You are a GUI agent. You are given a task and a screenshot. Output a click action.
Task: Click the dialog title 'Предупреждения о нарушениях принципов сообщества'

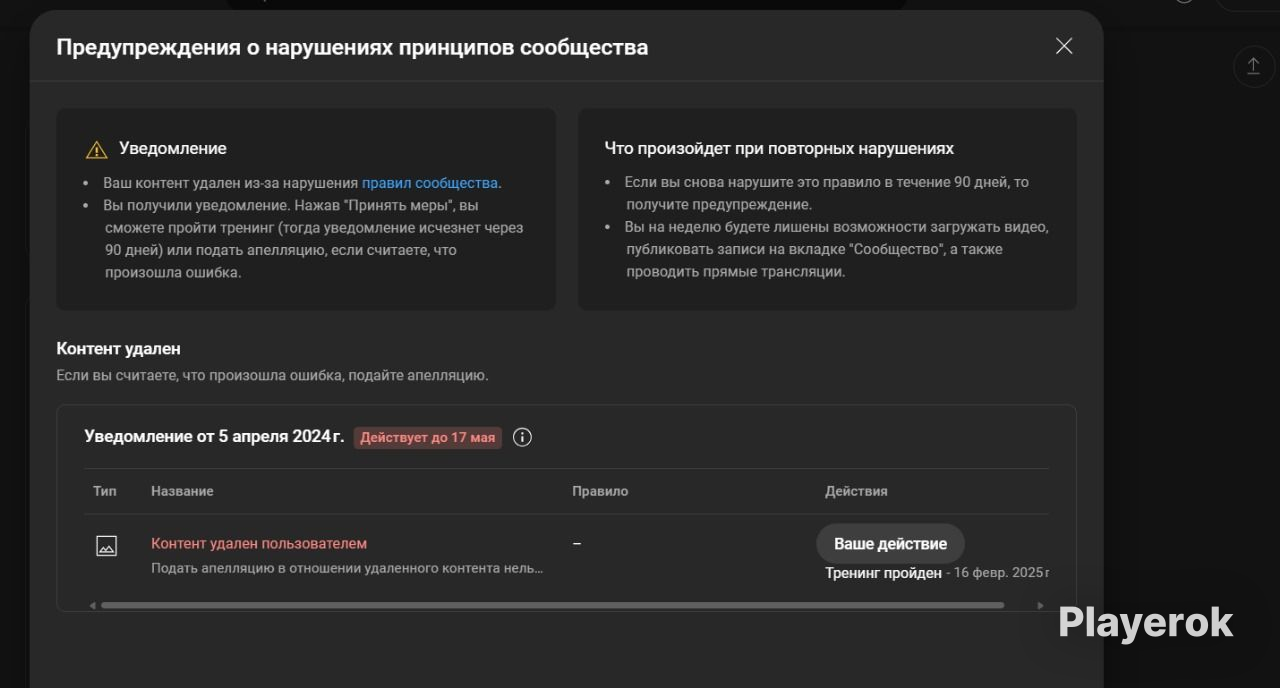(x=352, y=47)
